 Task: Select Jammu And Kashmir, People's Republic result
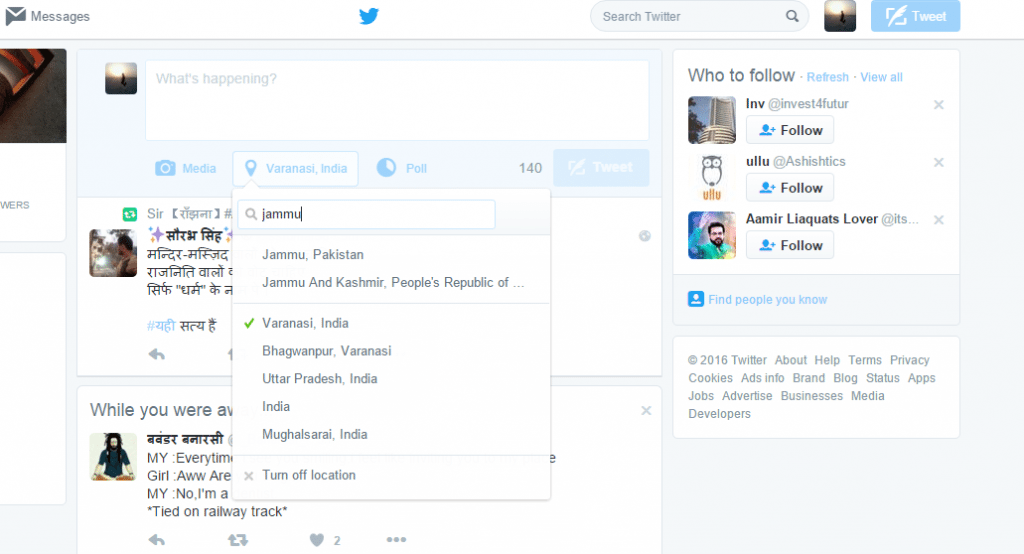pos(391,283)
